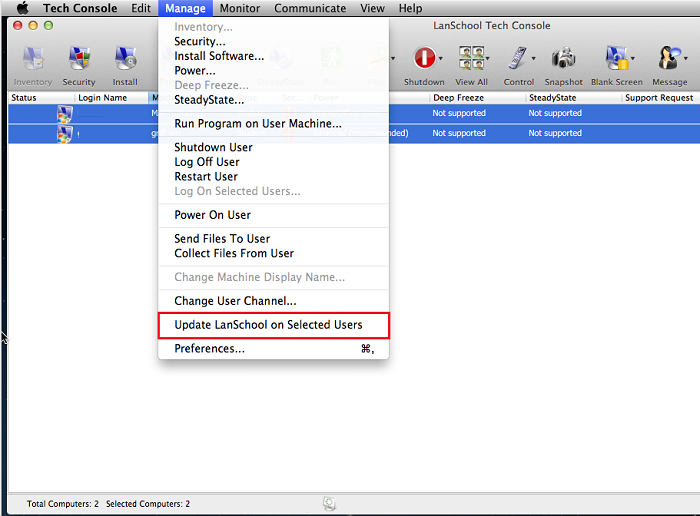Click the refresh icon in status bar
Image resolution: width=700 pixels, height=516 pixels.
click(329, 504)
